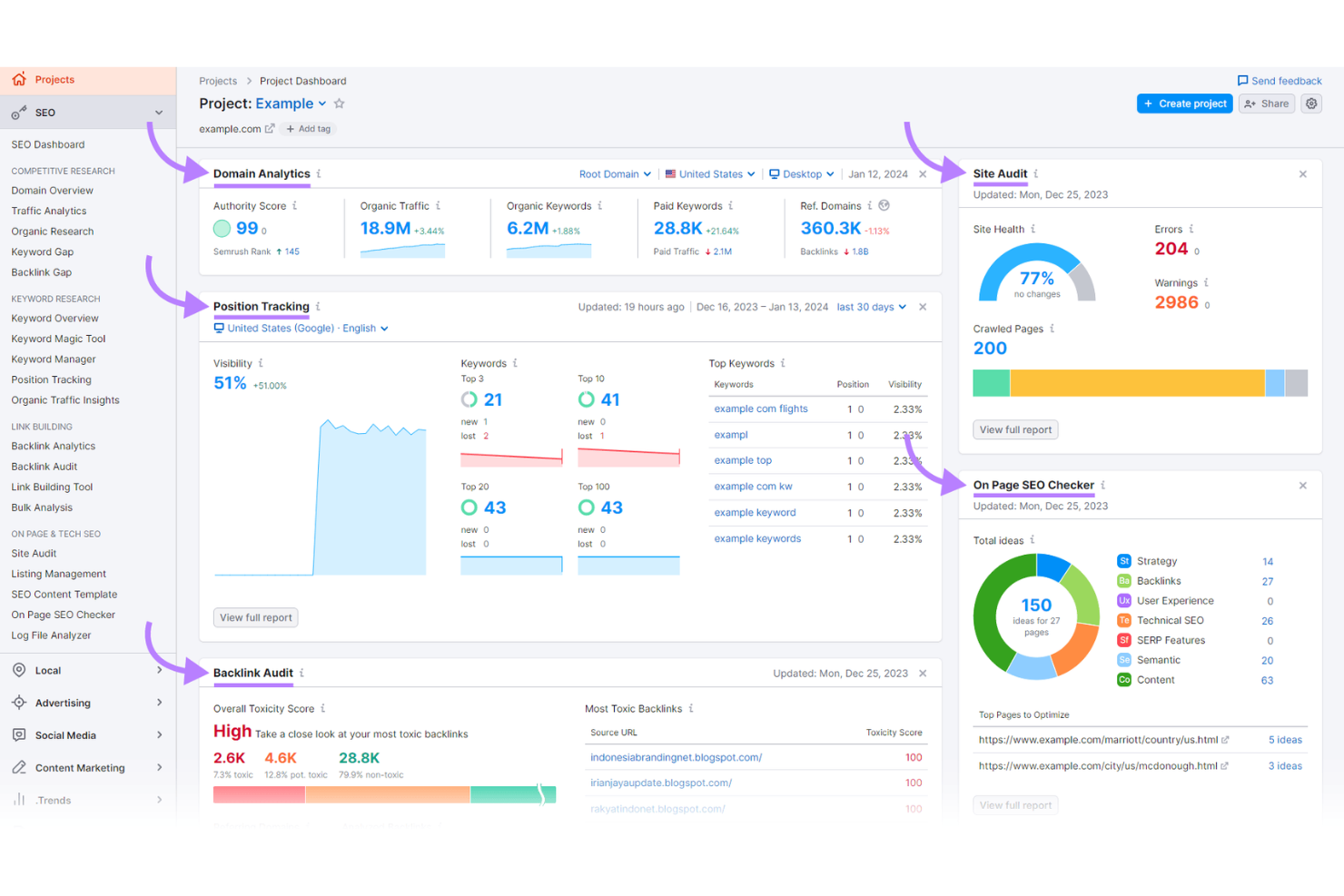Screen dimensions: 1344x896
Task: Expand the Advertising sidebar section
Action: pos(159,703)
